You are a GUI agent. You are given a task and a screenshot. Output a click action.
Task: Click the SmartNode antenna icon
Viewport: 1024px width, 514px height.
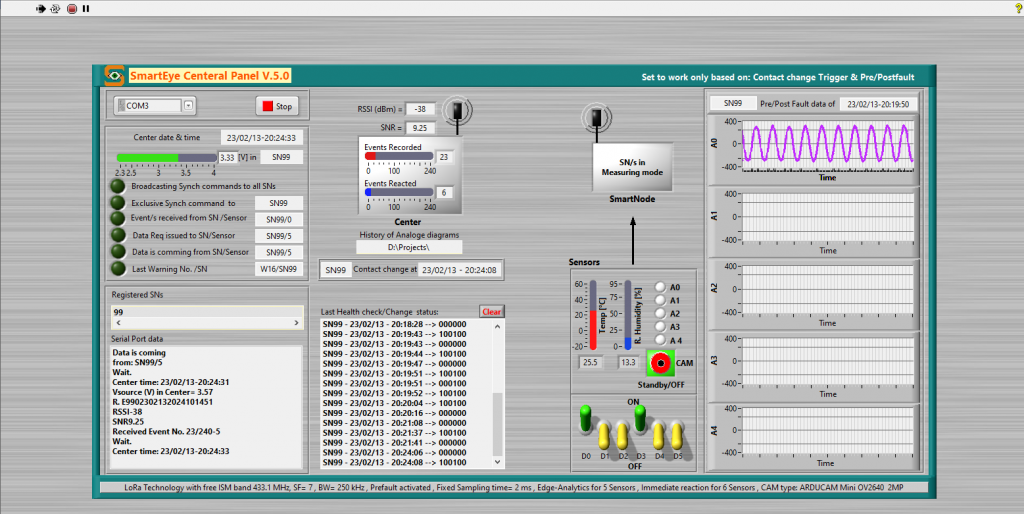598,118
